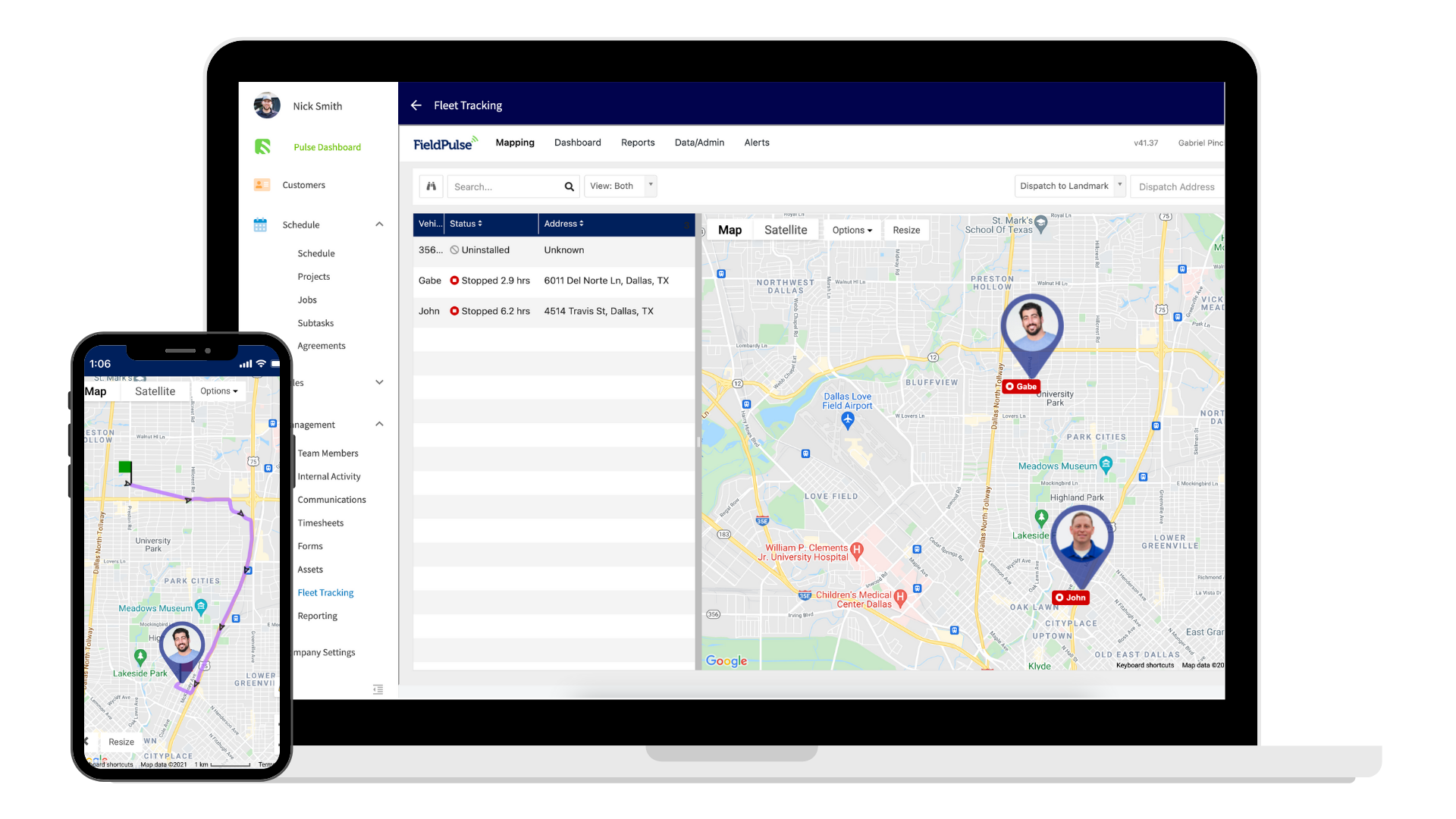
Task: Click Gabe's photo pin on the map
Action: tap(1031, 324)
